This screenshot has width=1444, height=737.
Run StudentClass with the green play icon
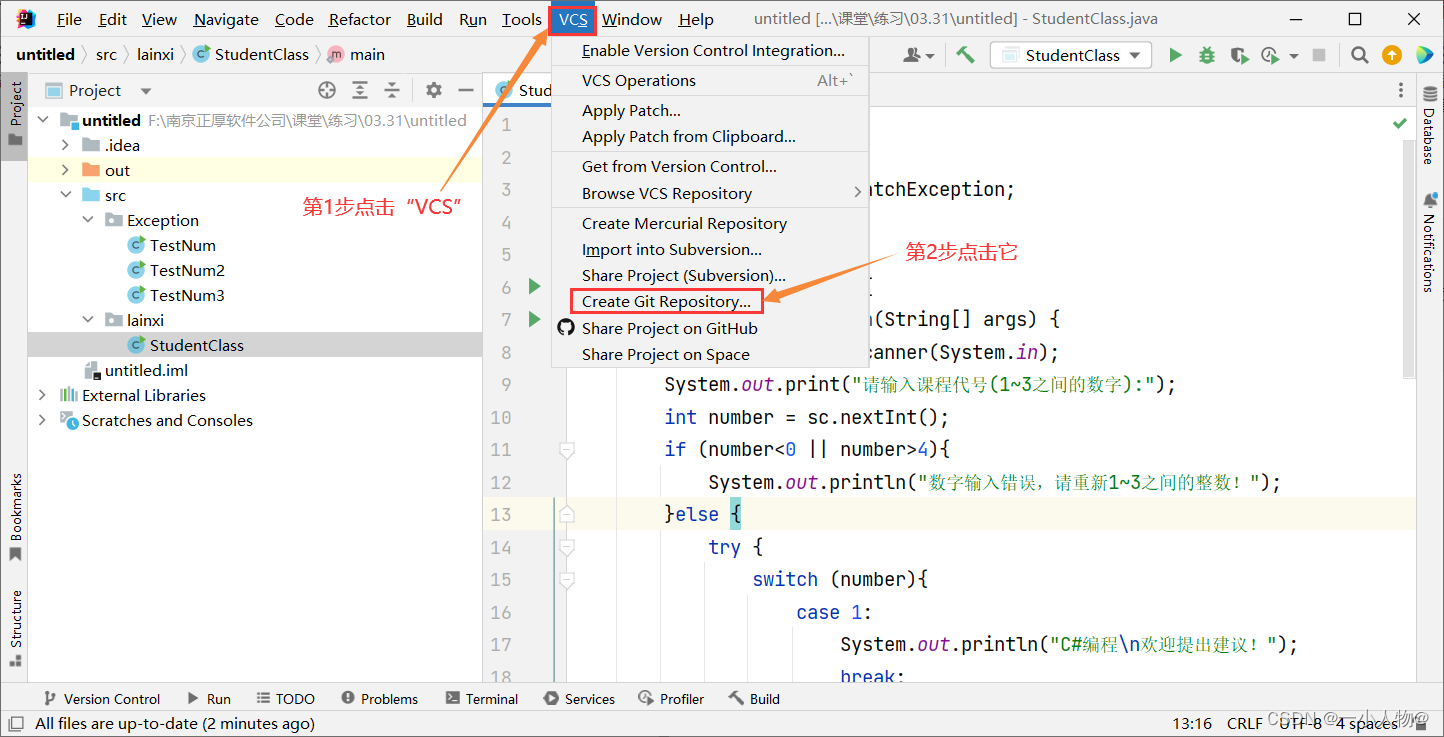(1176, 55)
